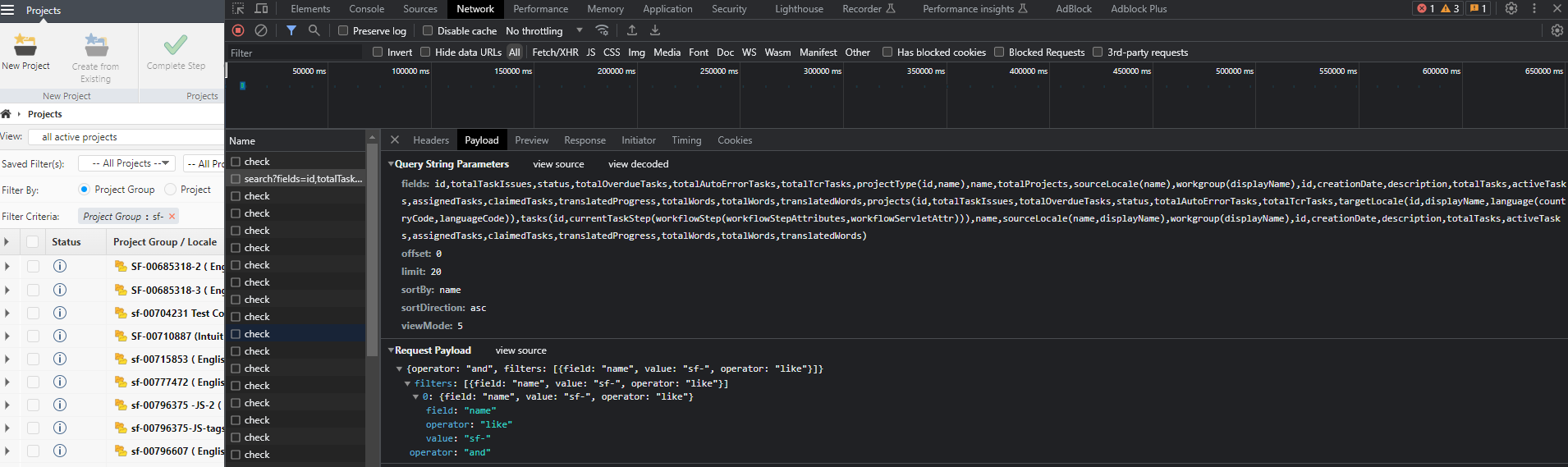The image size is (1568, 467).
Task: Click the yellow warning count badge
Action: [1450, 9]
